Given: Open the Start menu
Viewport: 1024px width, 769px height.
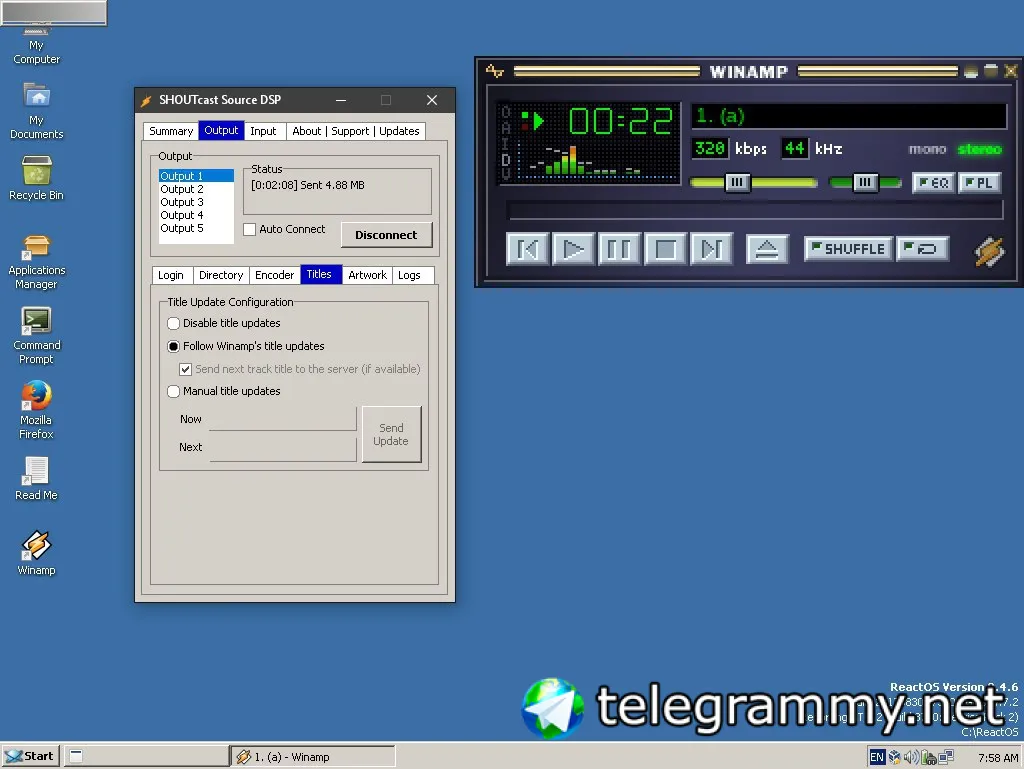Looking at the screenshot, I should coord(30,756).
